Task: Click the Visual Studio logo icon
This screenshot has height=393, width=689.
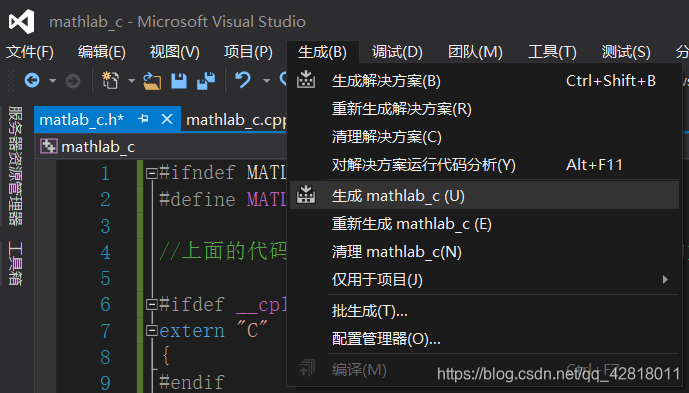Action: [x=22, y=21]
